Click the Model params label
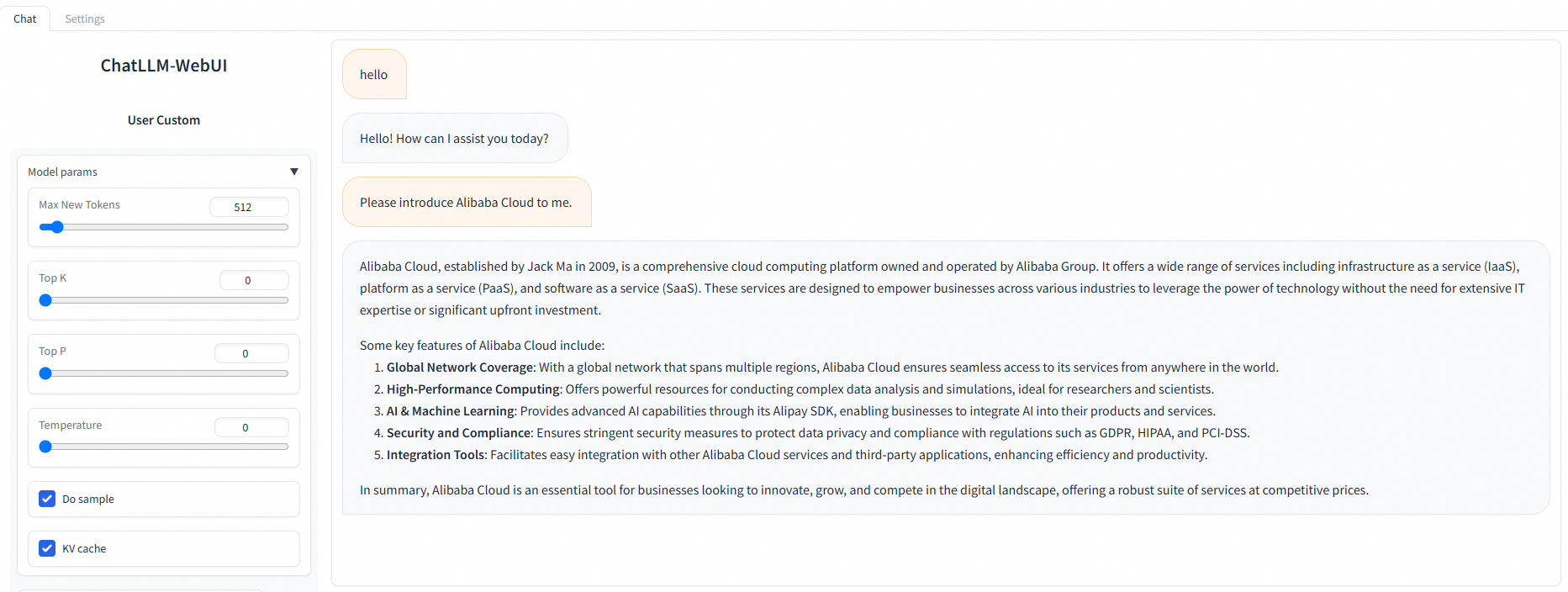The image size is (1568, 592). 63,172
